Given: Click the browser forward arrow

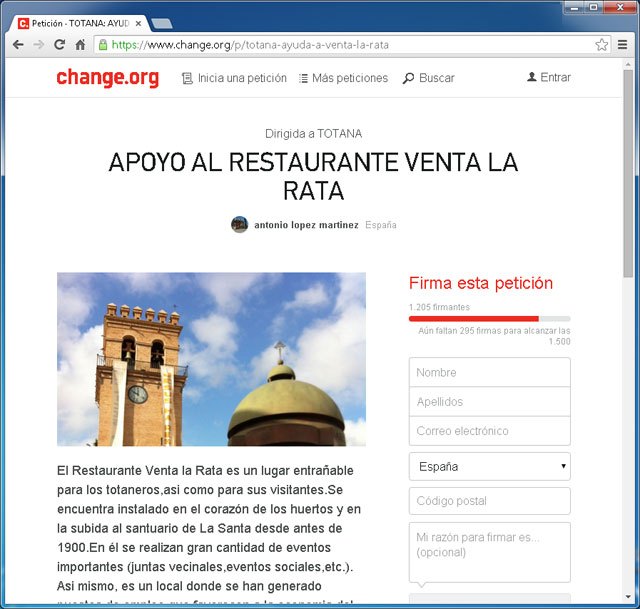Looking at the screenshot, I should [38, 45].
